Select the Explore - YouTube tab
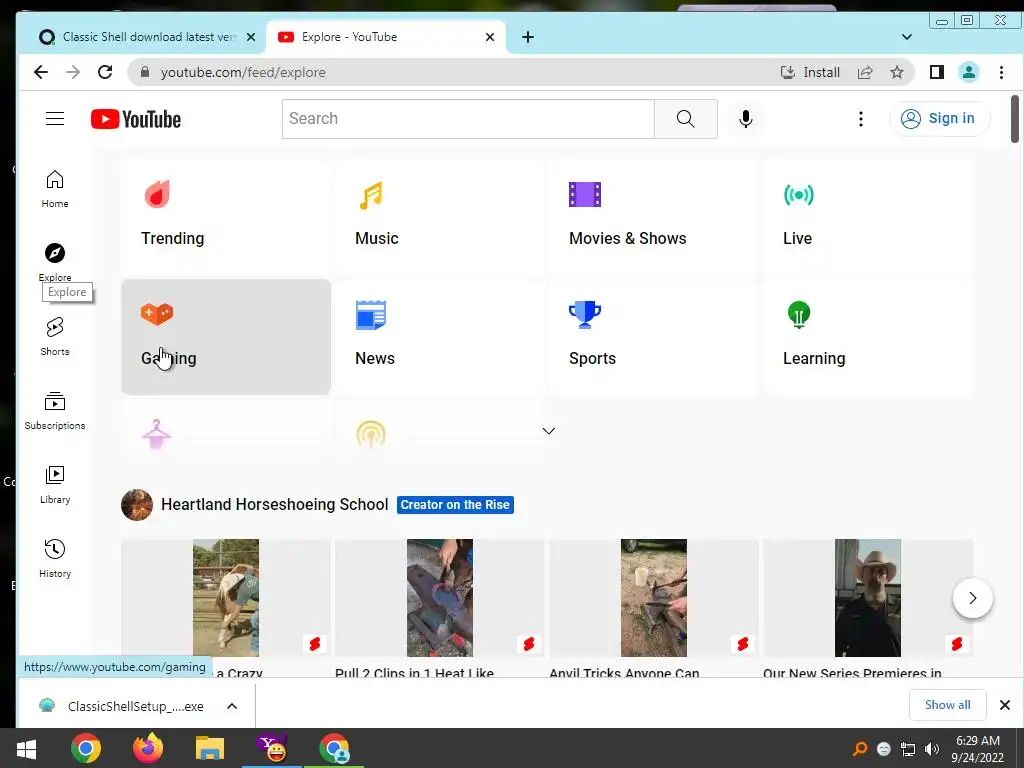 tap(385, 37)
